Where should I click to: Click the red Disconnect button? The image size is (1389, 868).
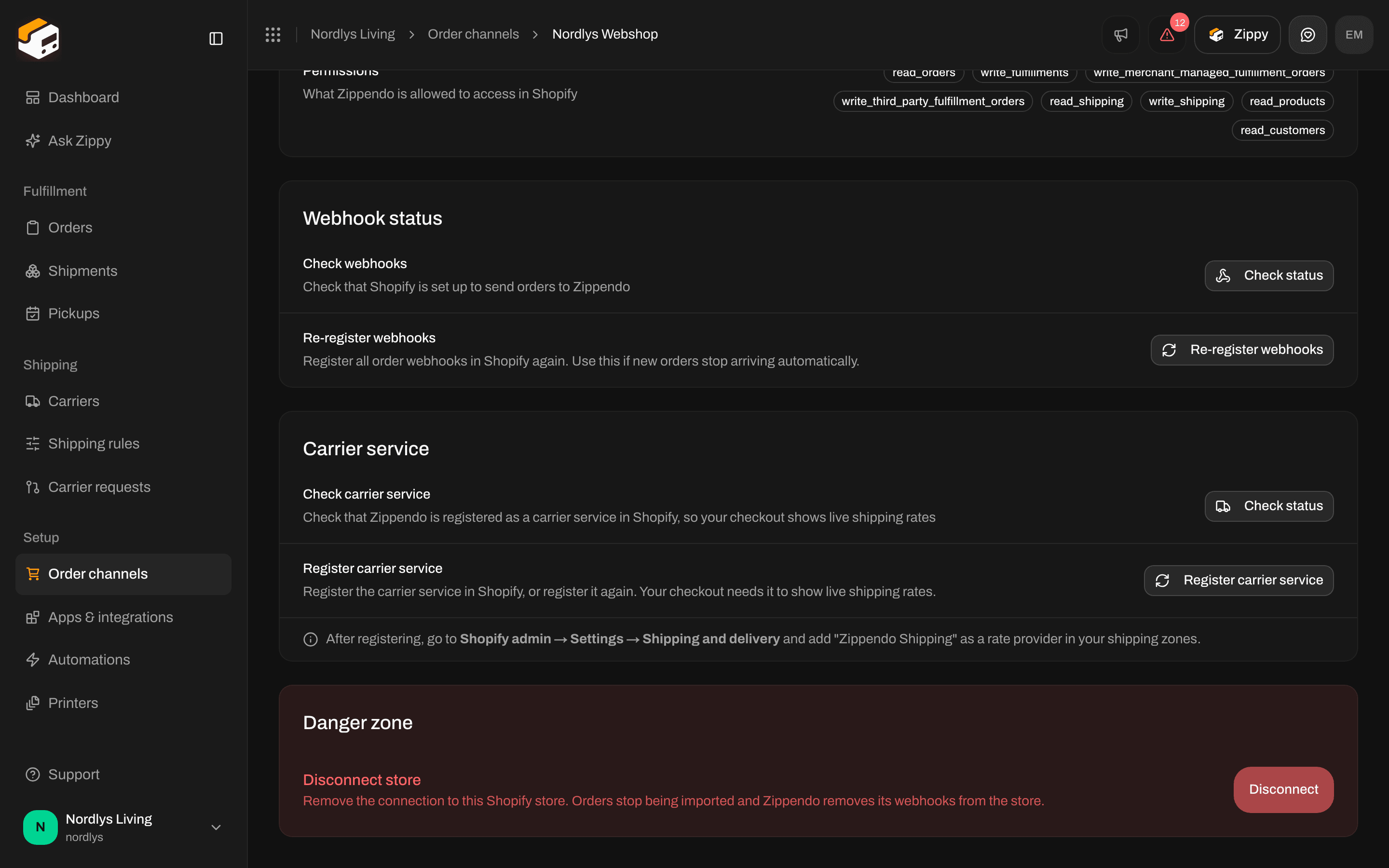click(x=1283, y=789)
